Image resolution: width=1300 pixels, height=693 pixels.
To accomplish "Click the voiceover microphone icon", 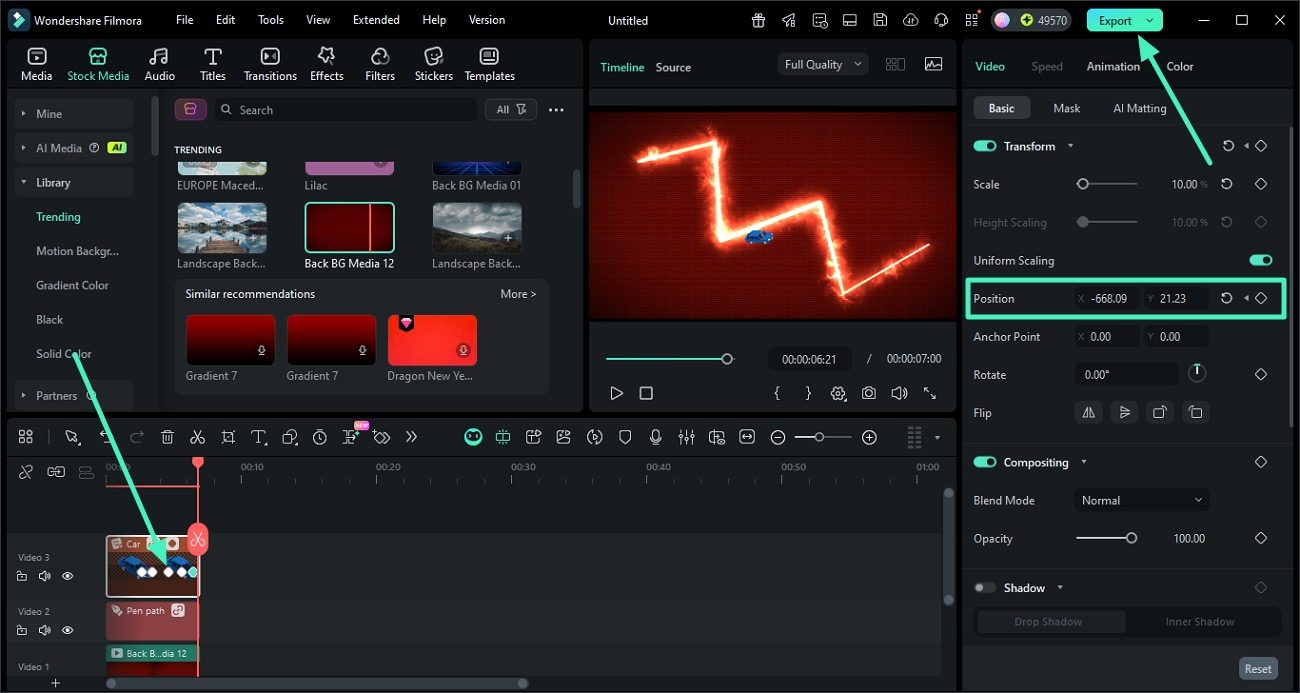I will coord(656,437).
